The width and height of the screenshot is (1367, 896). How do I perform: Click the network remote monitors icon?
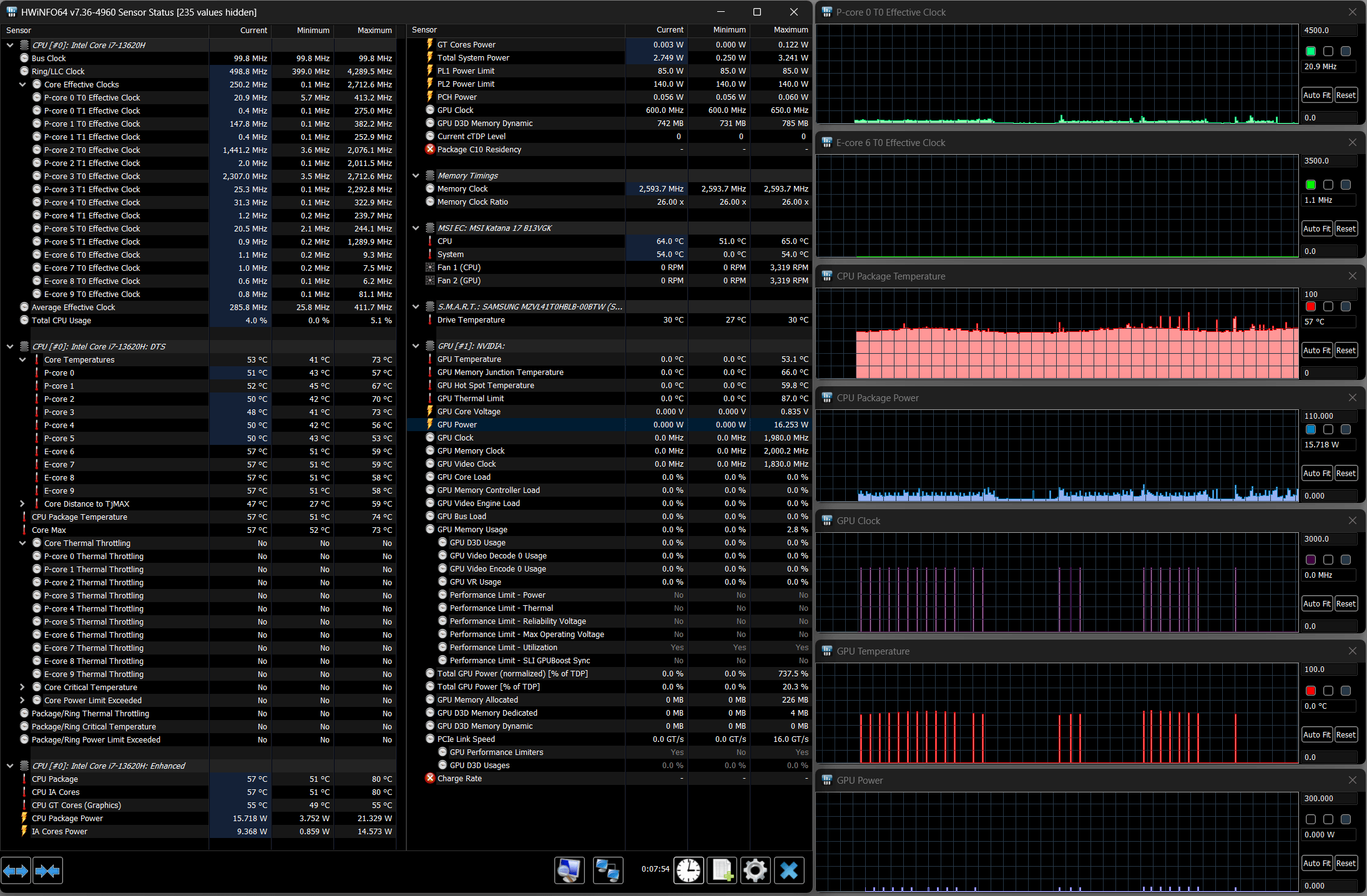click(x=607, y=870)
